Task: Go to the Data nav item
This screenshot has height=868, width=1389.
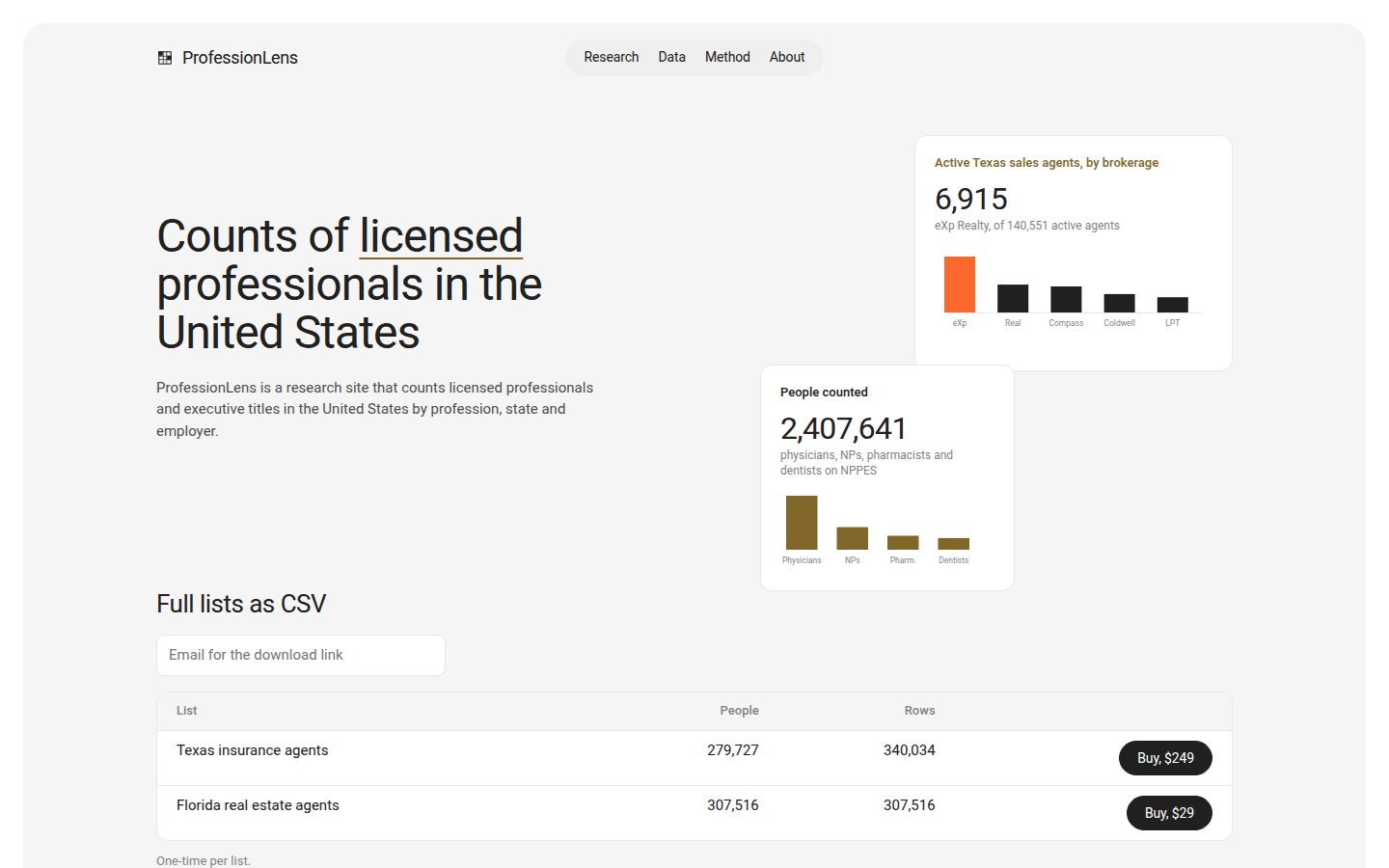Action: point(672,57)
